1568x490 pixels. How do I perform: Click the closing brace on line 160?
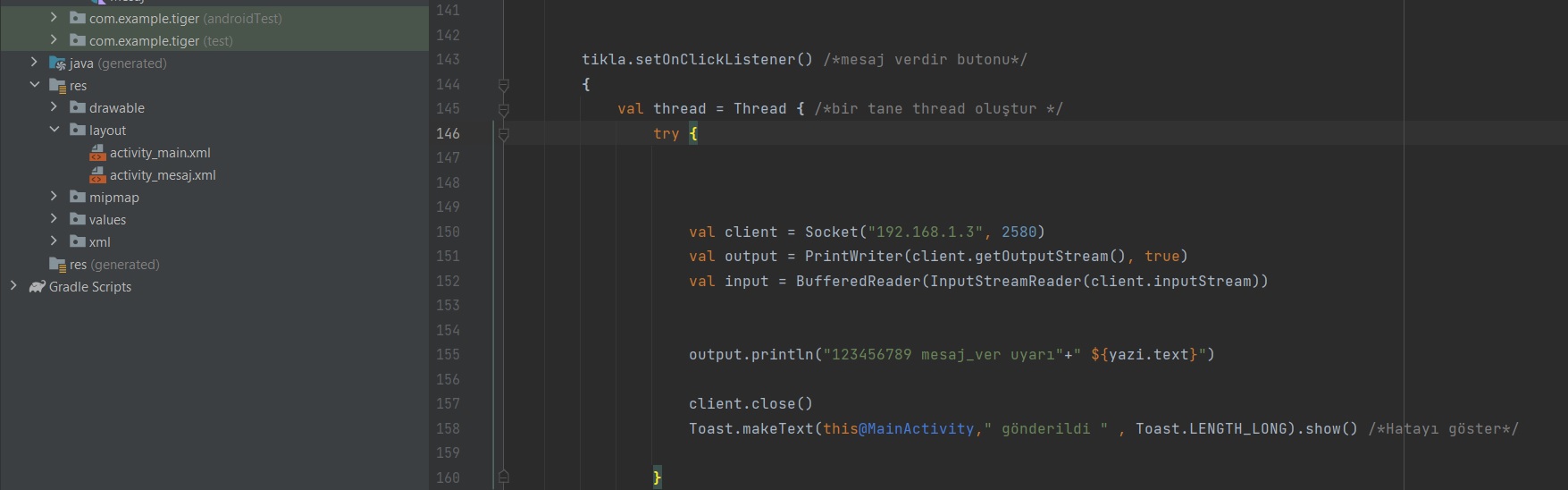(658, 477)
